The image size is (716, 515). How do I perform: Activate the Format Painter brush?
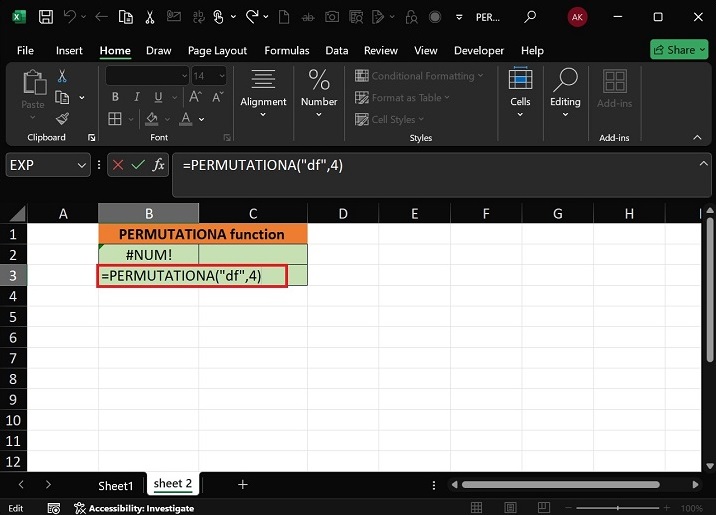click(x=63, y=119)
